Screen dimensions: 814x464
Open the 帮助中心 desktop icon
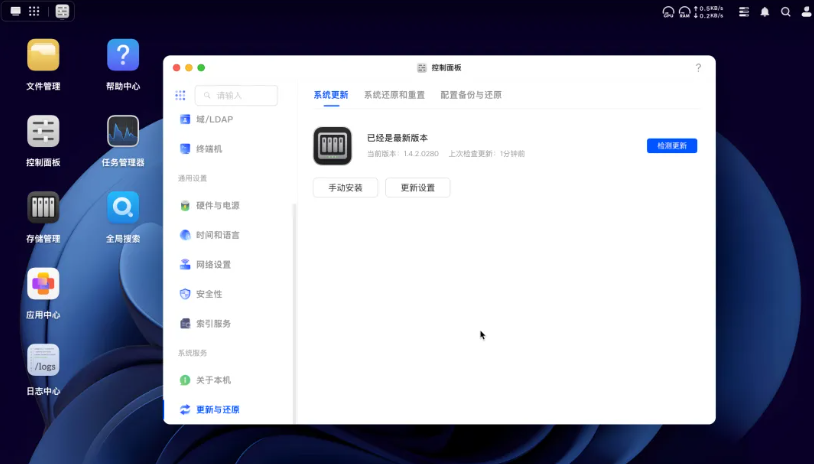click(x=123, y=55)
